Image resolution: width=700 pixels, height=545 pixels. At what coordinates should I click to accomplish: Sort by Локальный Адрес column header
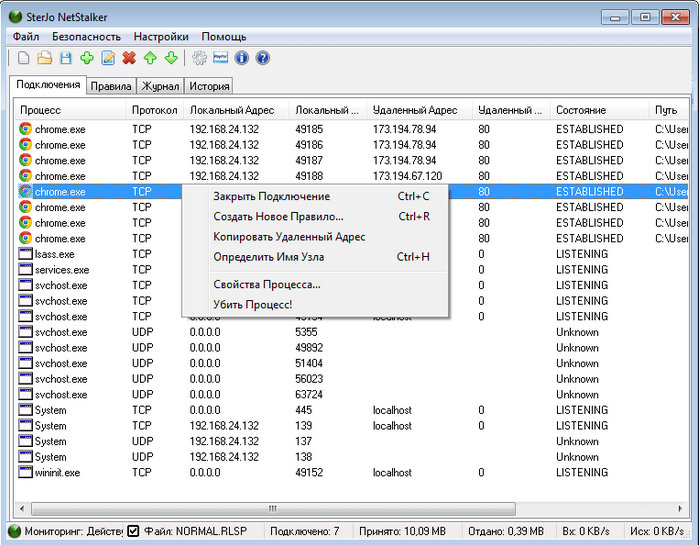click(x=236, y=110)
